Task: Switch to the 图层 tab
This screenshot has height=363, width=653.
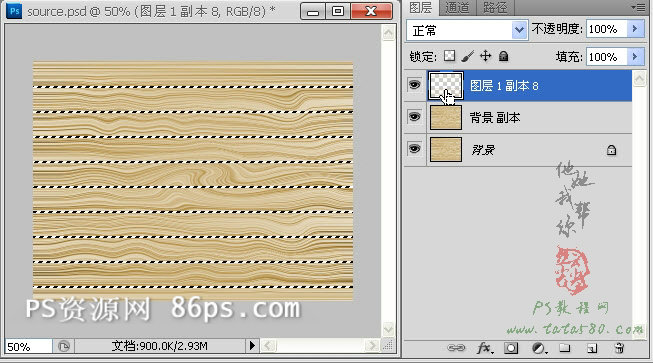Action: [x=421, y=7]
